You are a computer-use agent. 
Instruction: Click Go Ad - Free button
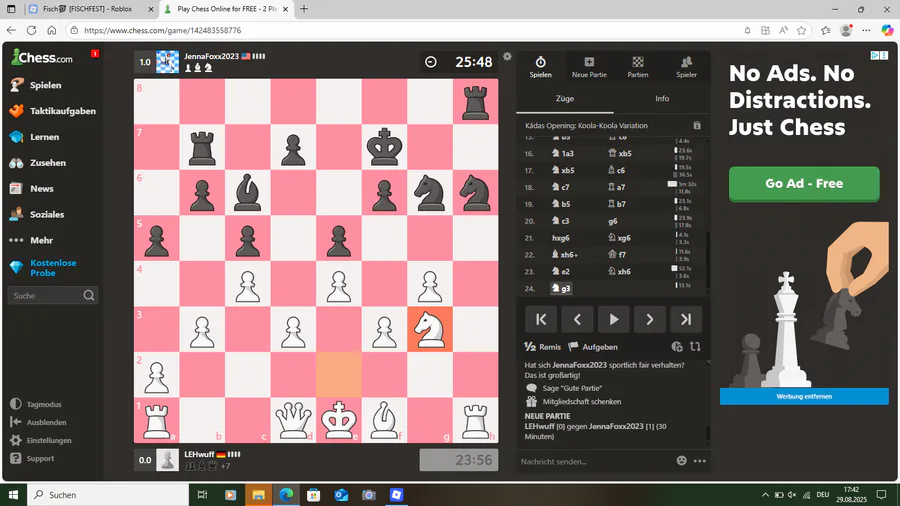[x=804, y=184]
